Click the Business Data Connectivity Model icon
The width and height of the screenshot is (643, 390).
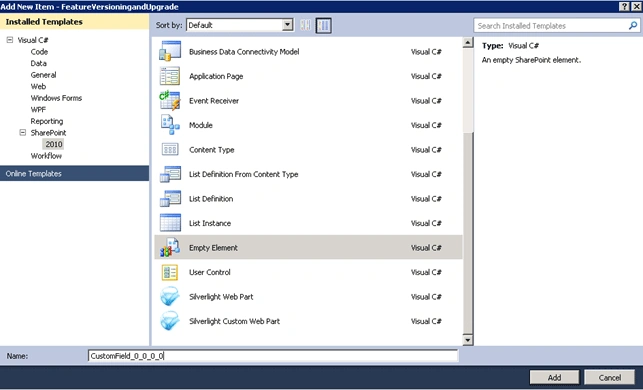tap(170, 51)
